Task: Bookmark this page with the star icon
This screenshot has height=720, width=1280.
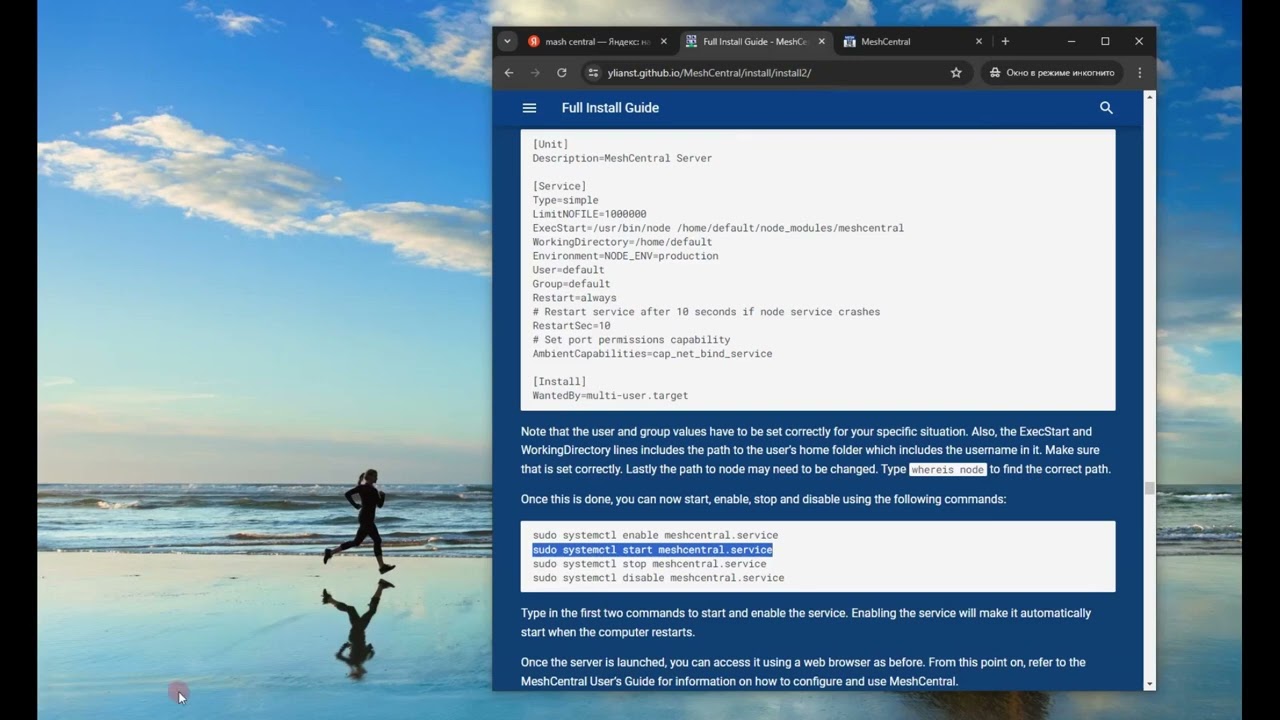Action: pyautogui.click(x=956, y=73)
